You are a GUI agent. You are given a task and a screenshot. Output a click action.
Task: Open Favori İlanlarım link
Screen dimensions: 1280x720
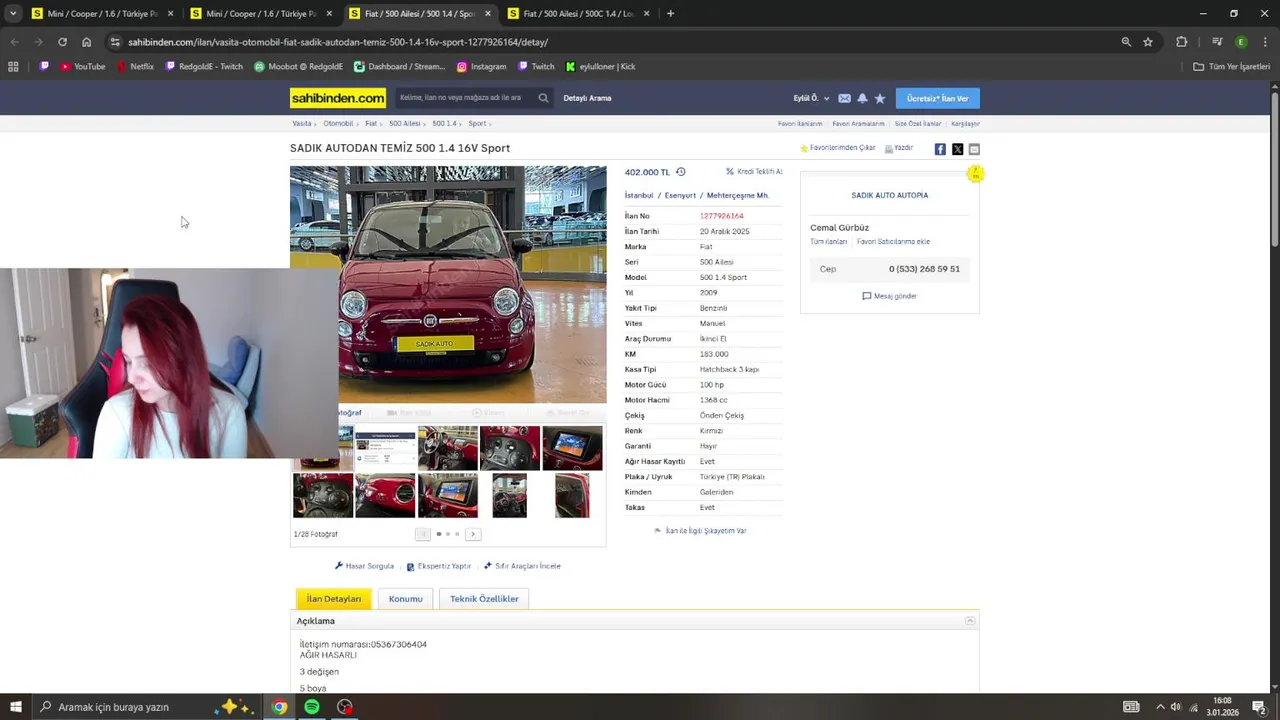(x=800, y=124)
